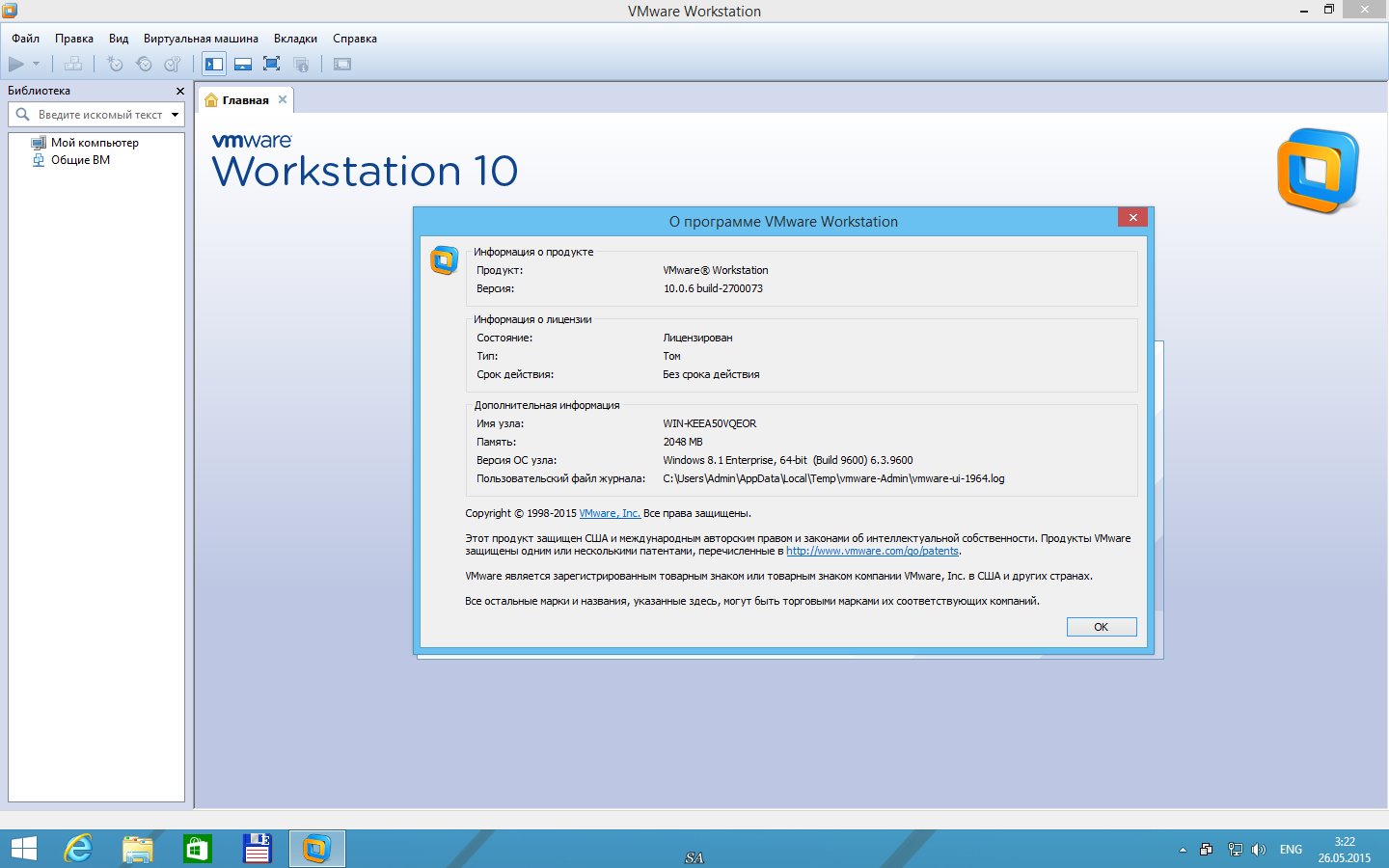1389x868 pixels.
Task: Select Мой компьютер in the library tree
Action: pyautogui.click(x=95, y=143)
